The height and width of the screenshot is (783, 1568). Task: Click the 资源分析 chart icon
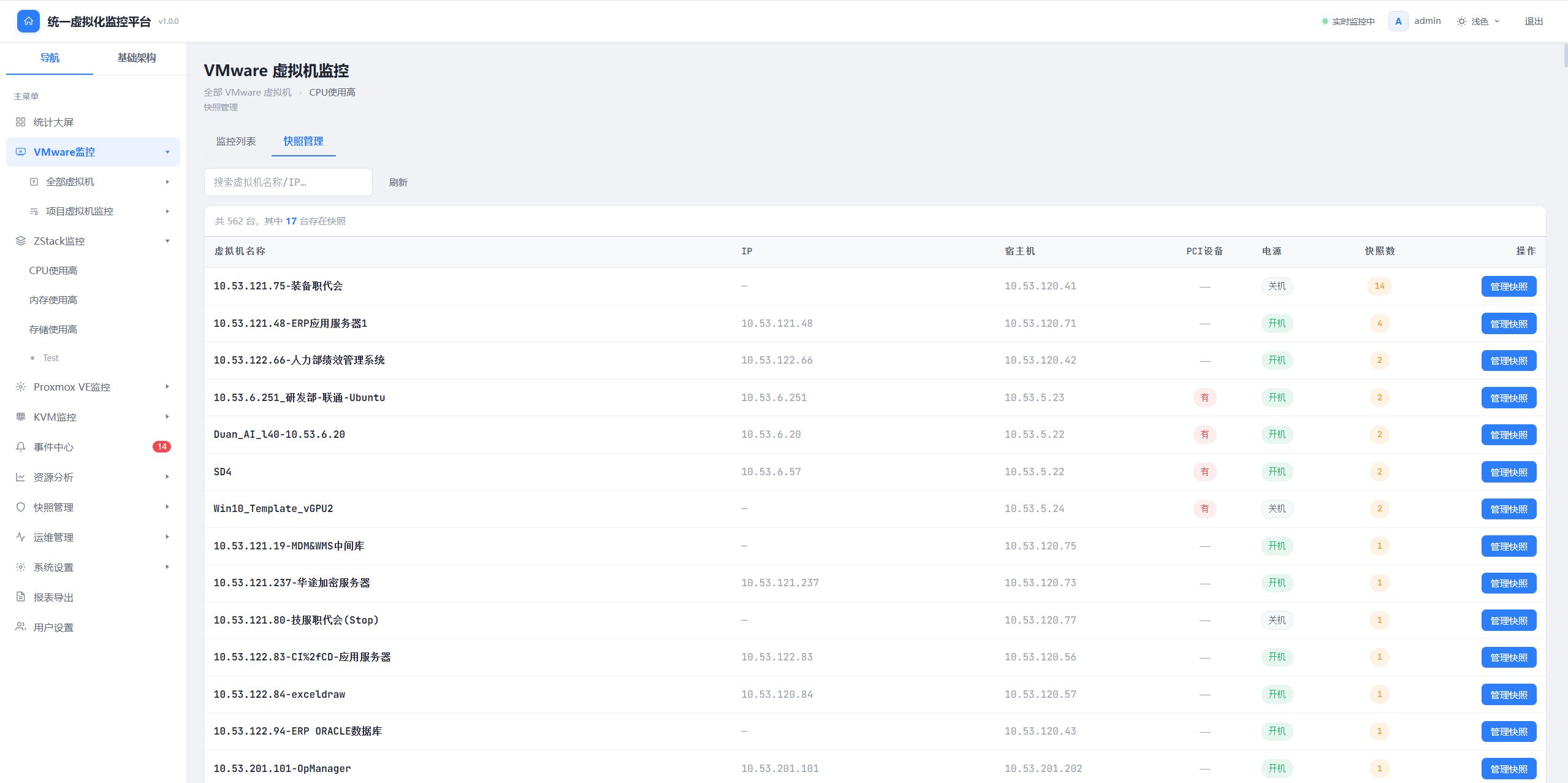(x=20, y=477)
